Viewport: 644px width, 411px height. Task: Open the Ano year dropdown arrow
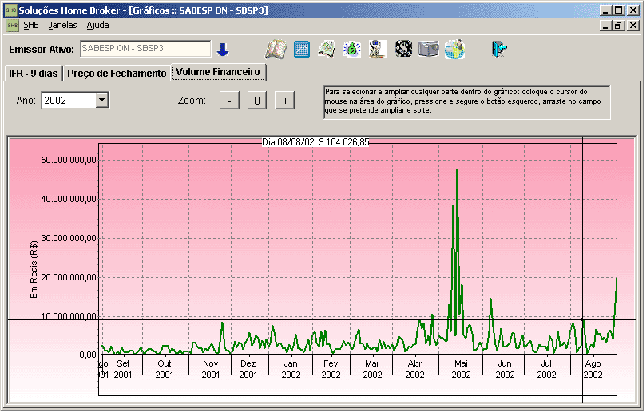point(102,100)
